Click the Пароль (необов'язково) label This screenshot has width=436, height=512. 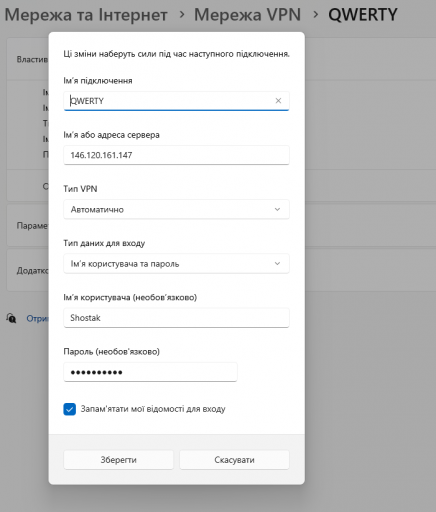coord(111,352)
